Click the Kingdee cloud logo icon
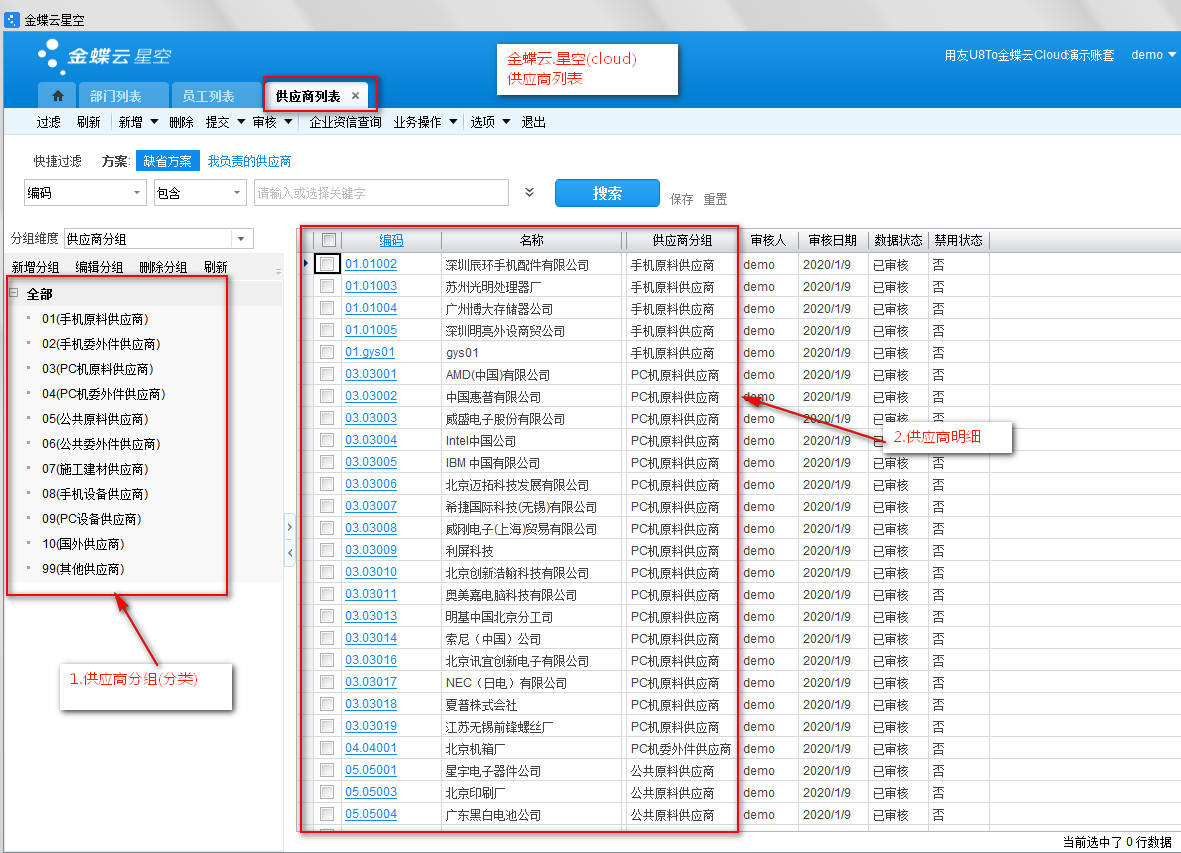The image size is (1181, 853). 50,56
